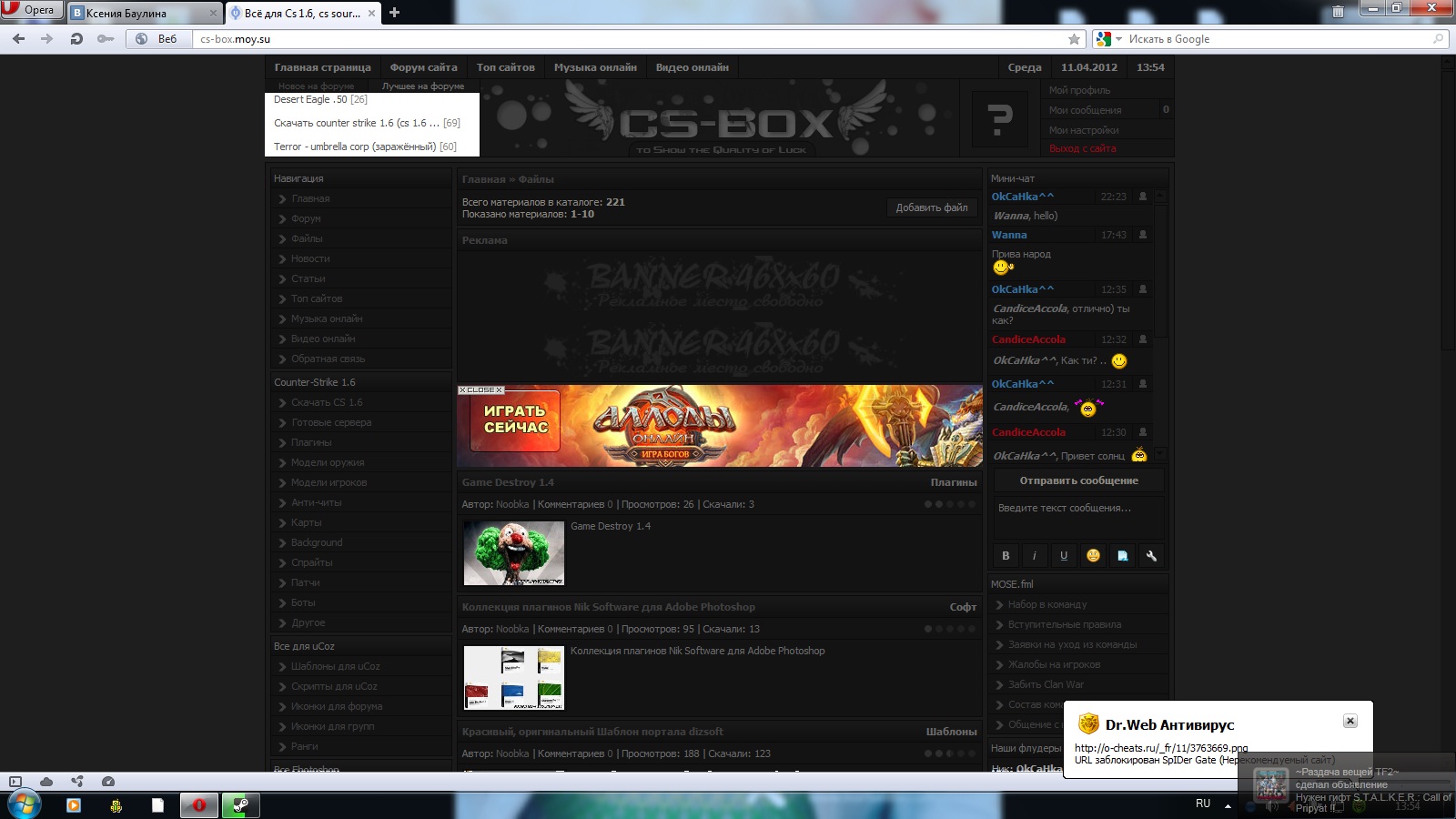The image size is (1456, 819).
Task: Switch to the Лучшее на форуме tab
Action: tap(423, 86)
